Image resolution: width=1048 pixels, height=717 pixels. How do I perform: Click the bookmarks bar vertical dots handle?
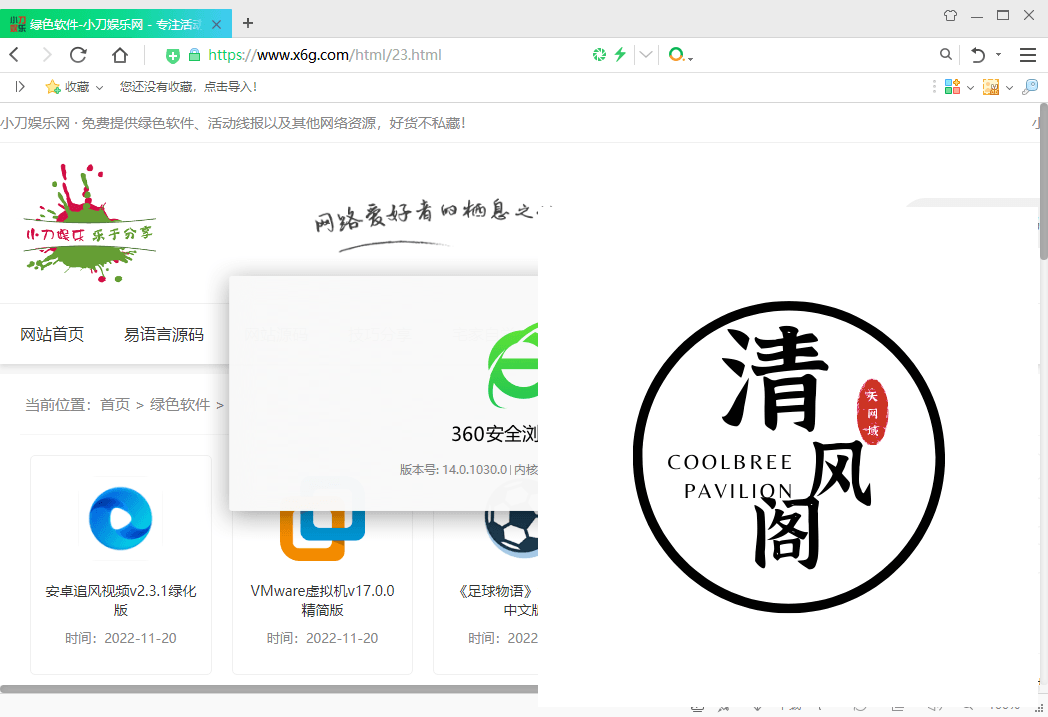(x=934, y=87)
